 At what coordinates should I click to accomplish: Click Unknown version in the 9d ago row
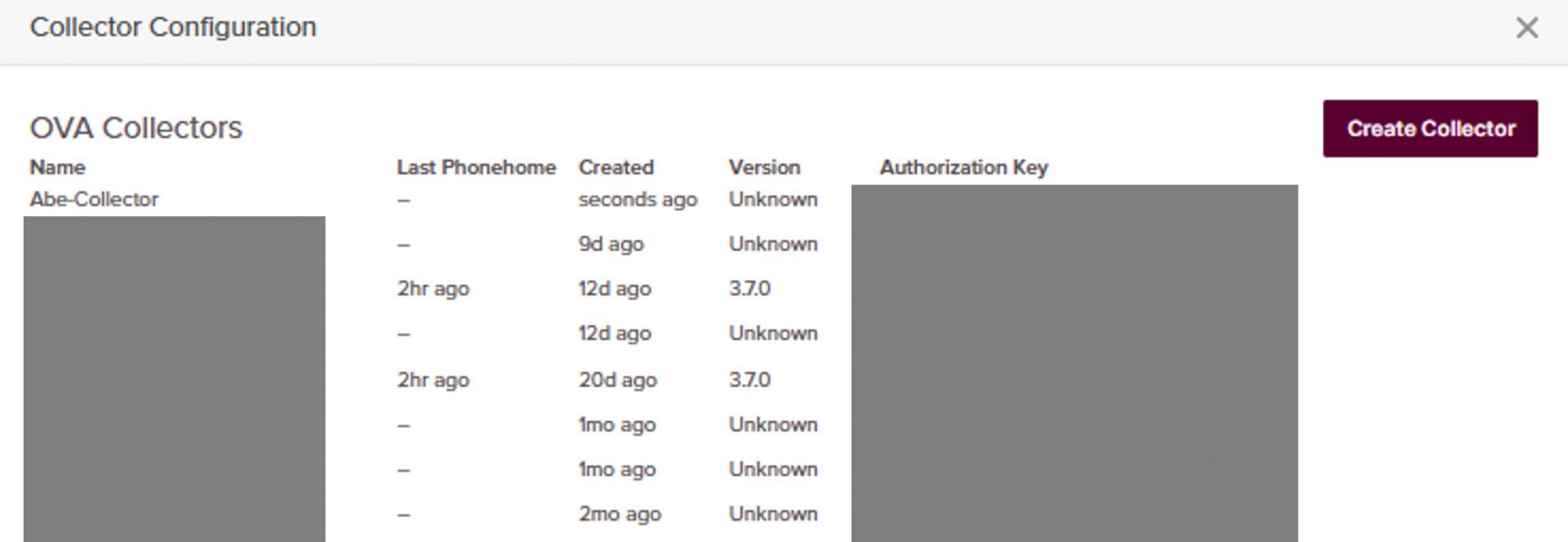(x=773, y=244)
